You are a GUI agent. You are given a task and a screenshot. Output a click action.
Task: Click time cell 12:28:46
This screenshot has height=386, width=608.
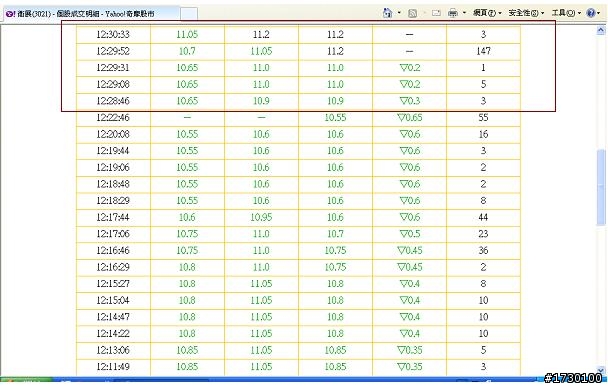click(x=113, y=101)
